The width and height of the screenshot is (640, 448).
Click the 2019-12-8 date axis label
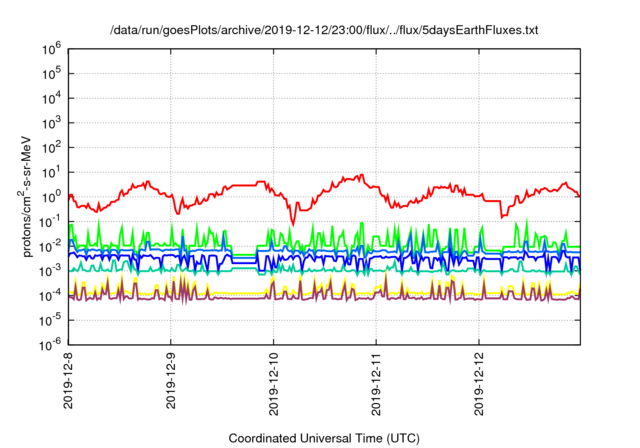[68, 381]
